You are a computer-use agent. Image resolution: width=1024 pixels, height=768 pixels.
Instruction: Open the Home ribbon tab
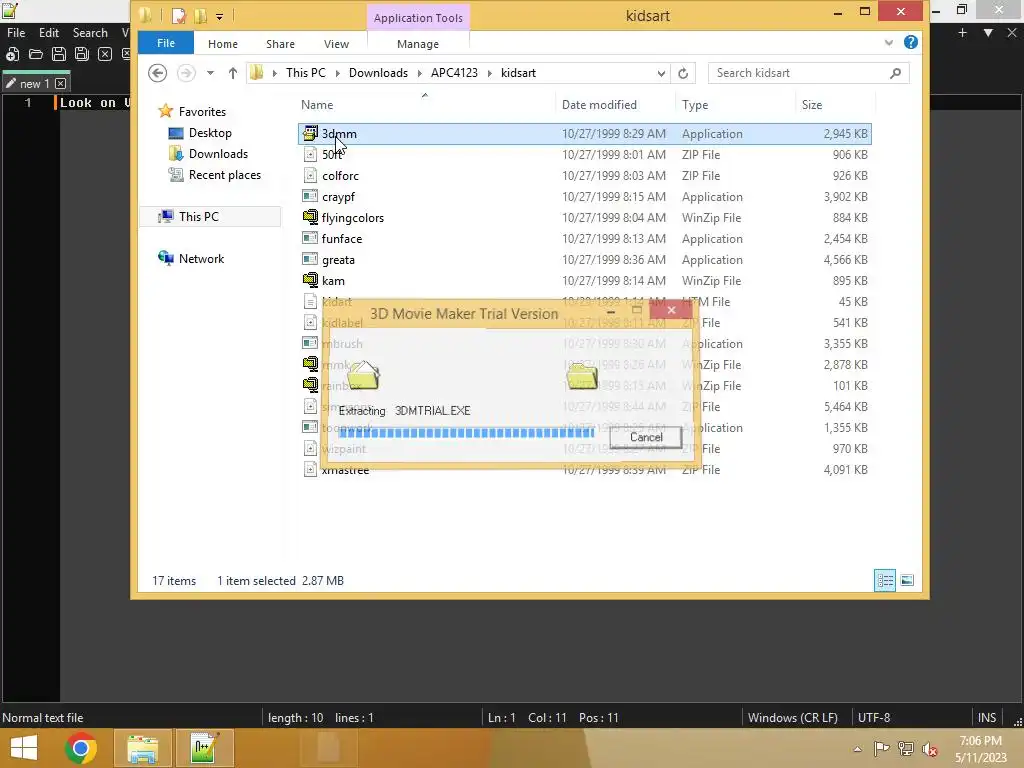[223, 44]
